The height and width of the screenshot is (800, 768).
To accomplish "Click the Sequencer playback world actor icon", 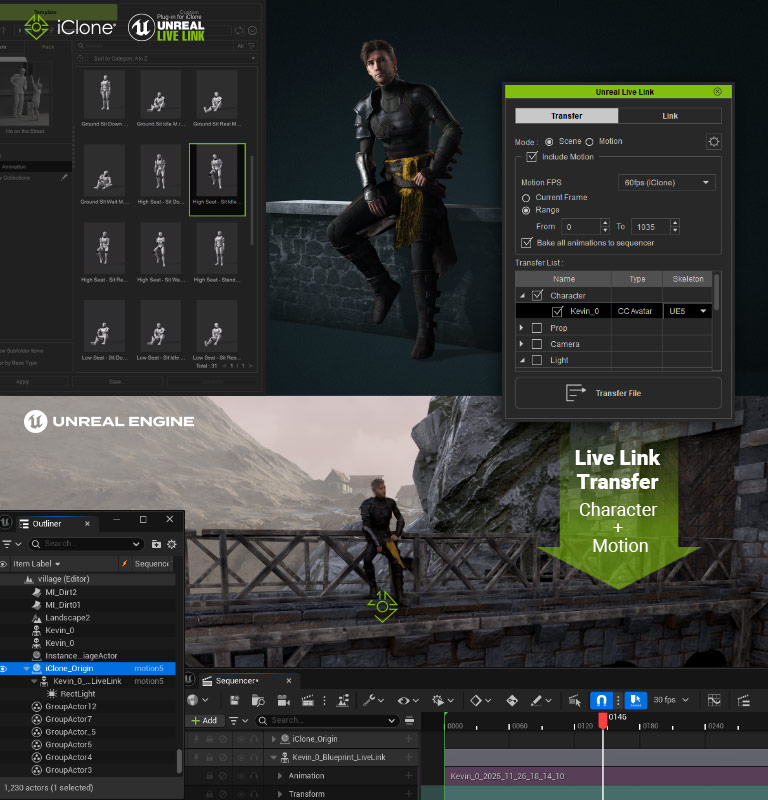I will coord(343,701).
